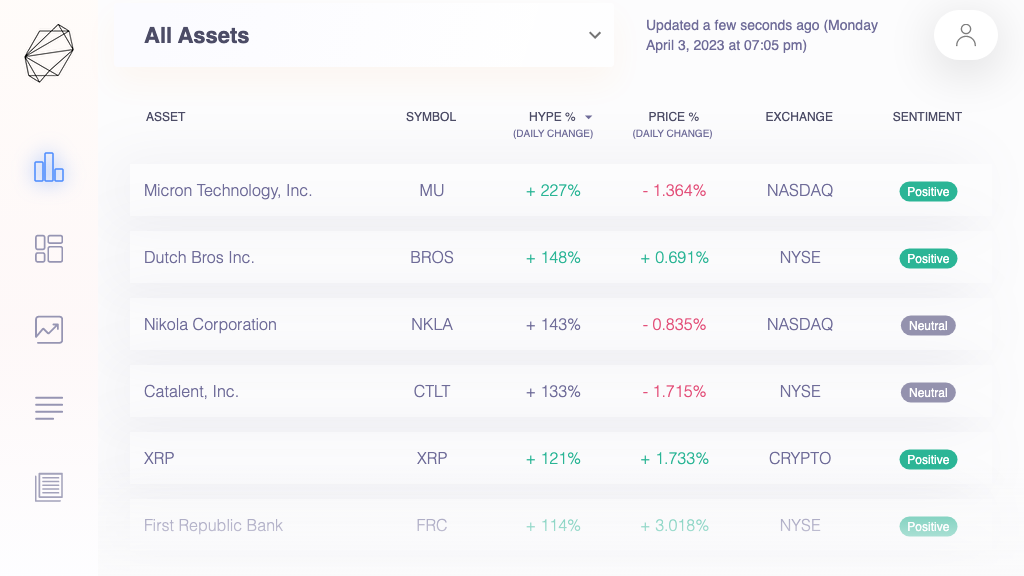Viewport: 1024px width, 576px height.
Task: Open the dashboard grid view from sidebar
Action: tap(49, 249)
